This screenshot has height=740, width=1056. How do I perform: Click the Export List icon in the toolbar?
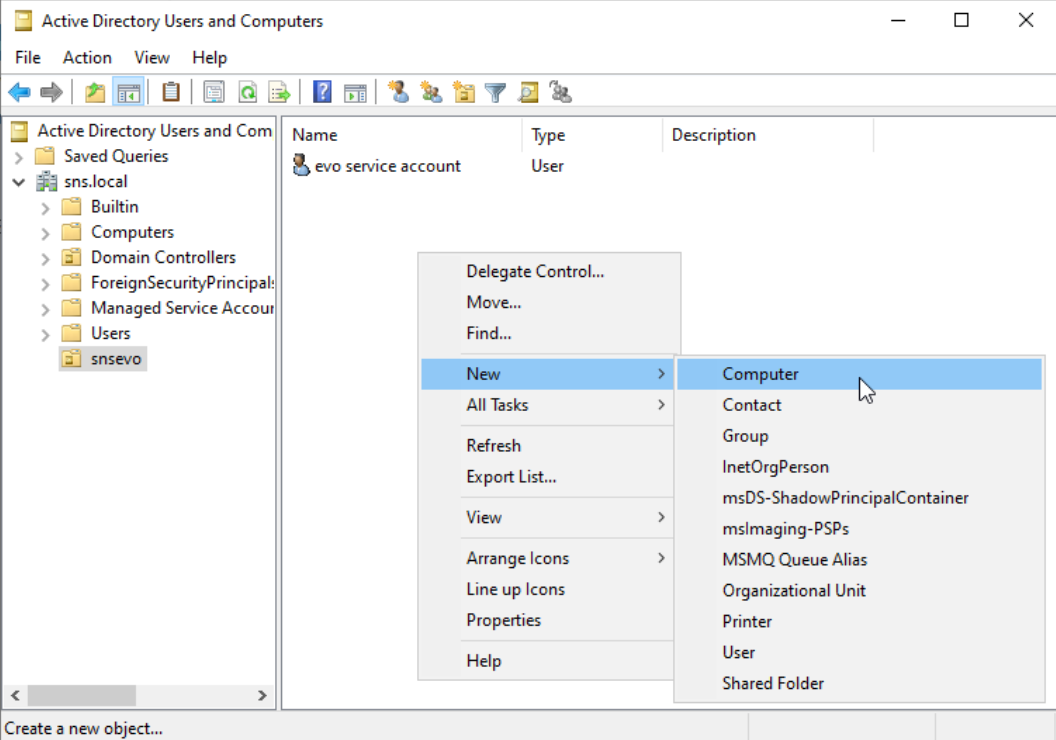coord(279,92)
